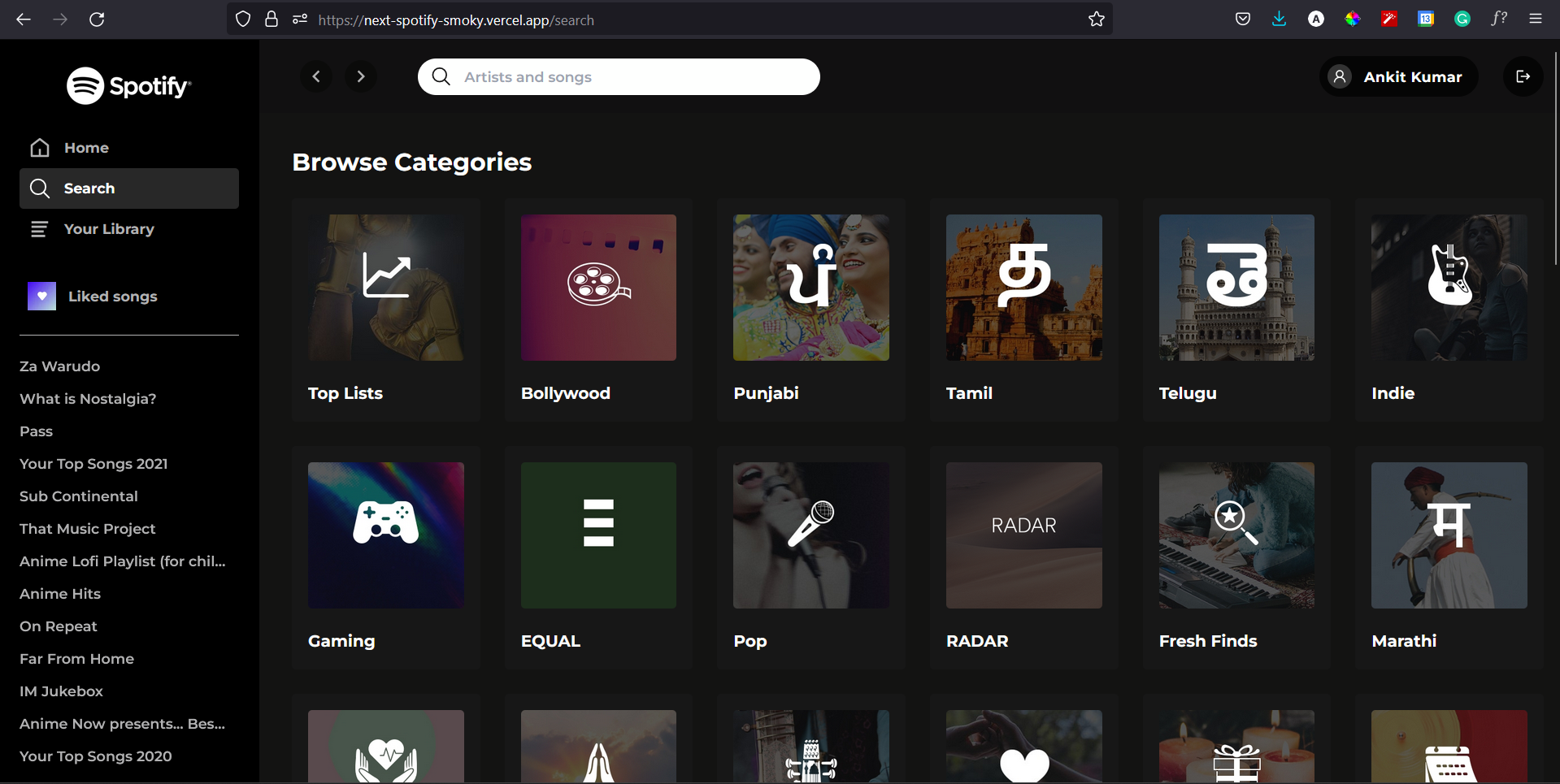Click the Grammarly extension icon

(x=1462, y=19)
